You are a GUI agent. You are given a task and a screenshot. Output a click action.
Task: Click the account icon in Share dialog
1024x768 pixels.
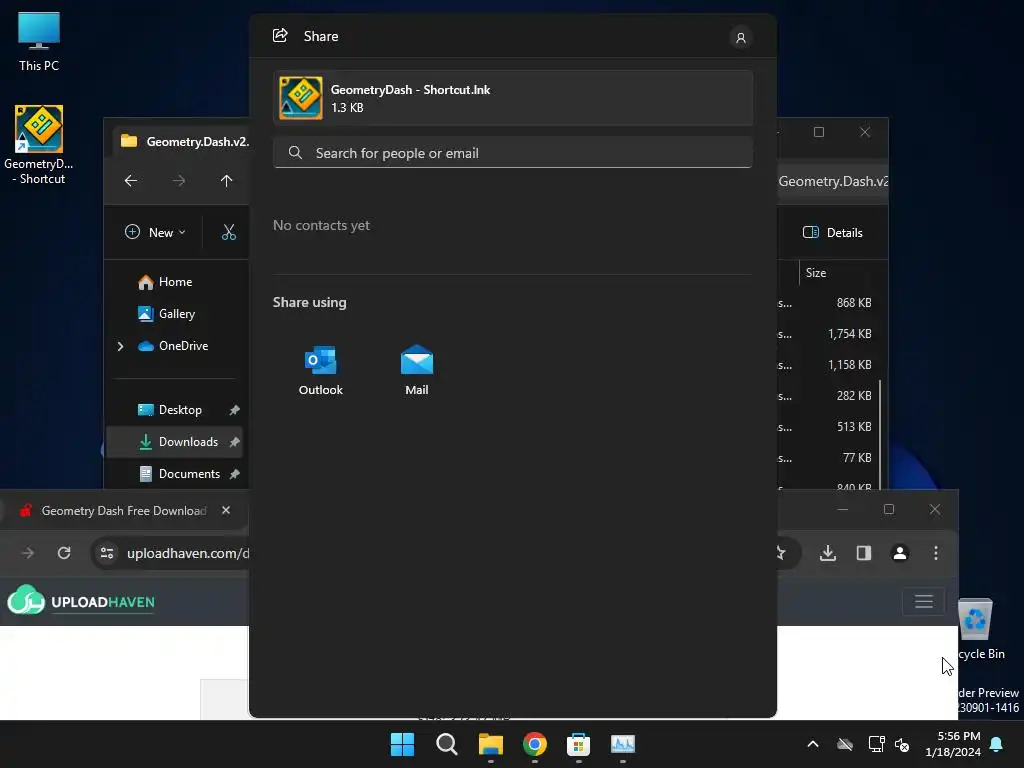tap(741, 37)
